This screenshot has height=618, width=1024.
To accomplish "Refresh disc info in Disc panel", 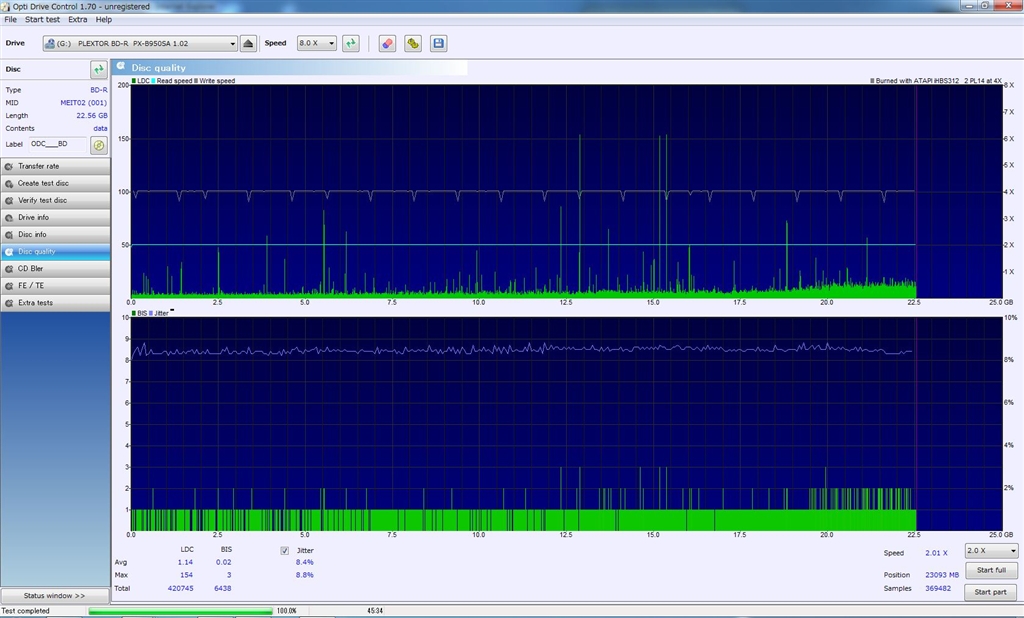I will tap(98, 69).
